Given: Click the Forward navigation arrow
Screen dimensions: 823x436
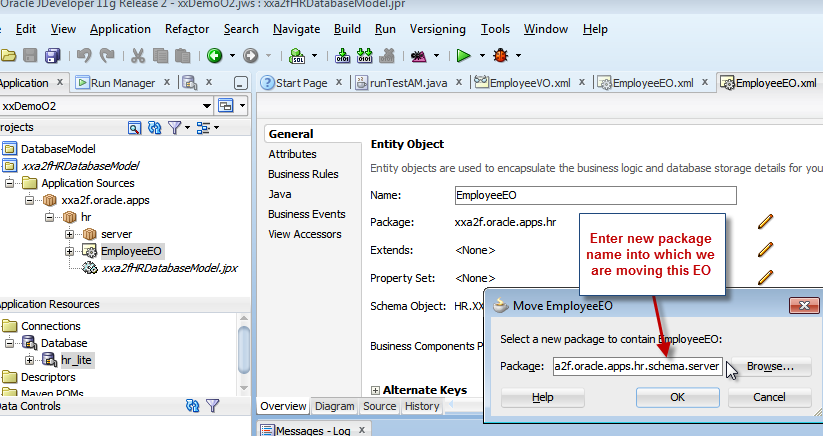Looking at the screenshot, I should click(250, 55).
